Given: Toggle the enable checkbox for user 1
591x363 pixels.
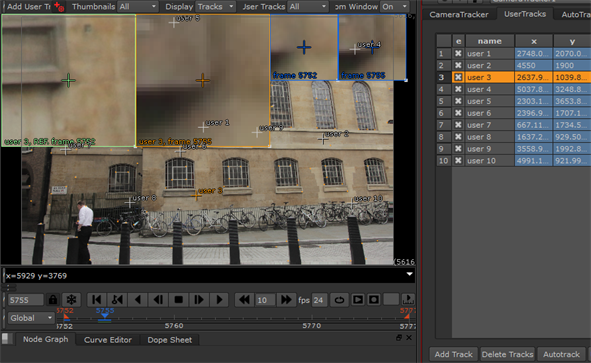Looking at the screenshot, I should tap(458, 54).
